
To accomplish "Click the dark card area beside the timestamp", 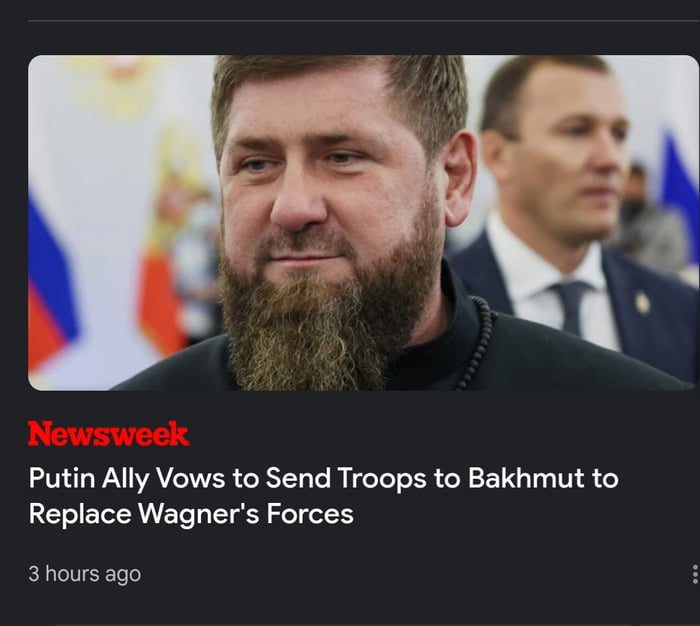I will pyautogui.click(x=415, y=574).
